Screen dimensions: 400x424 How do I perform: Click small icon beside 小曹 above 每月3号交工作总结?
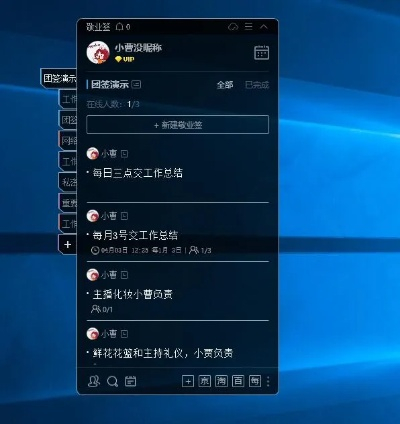point(124,216)
